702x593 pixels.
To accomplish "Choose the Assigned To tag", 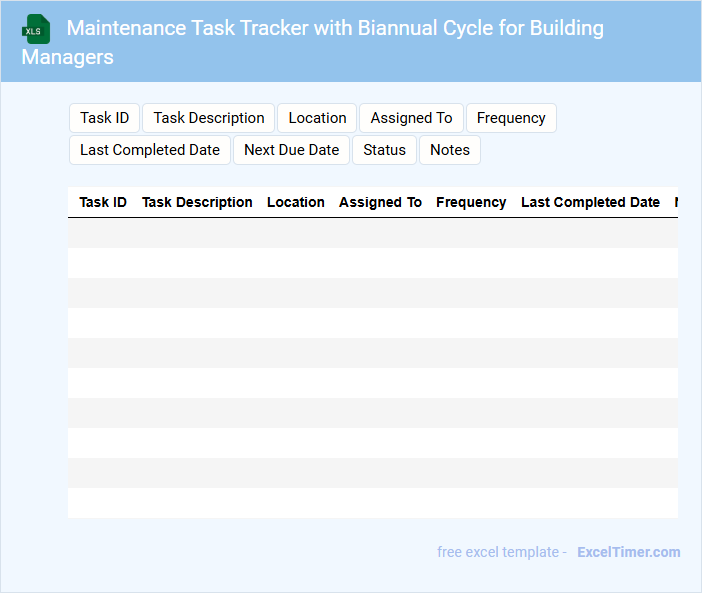I will pos(411,118).
